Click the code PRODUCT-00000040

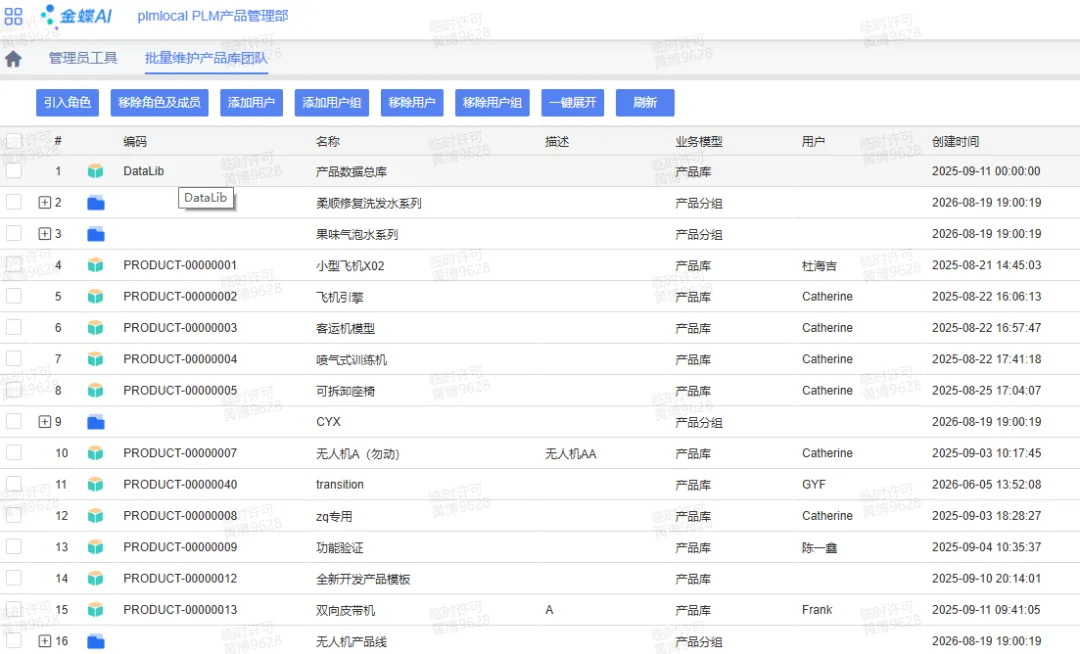point(180,485)
